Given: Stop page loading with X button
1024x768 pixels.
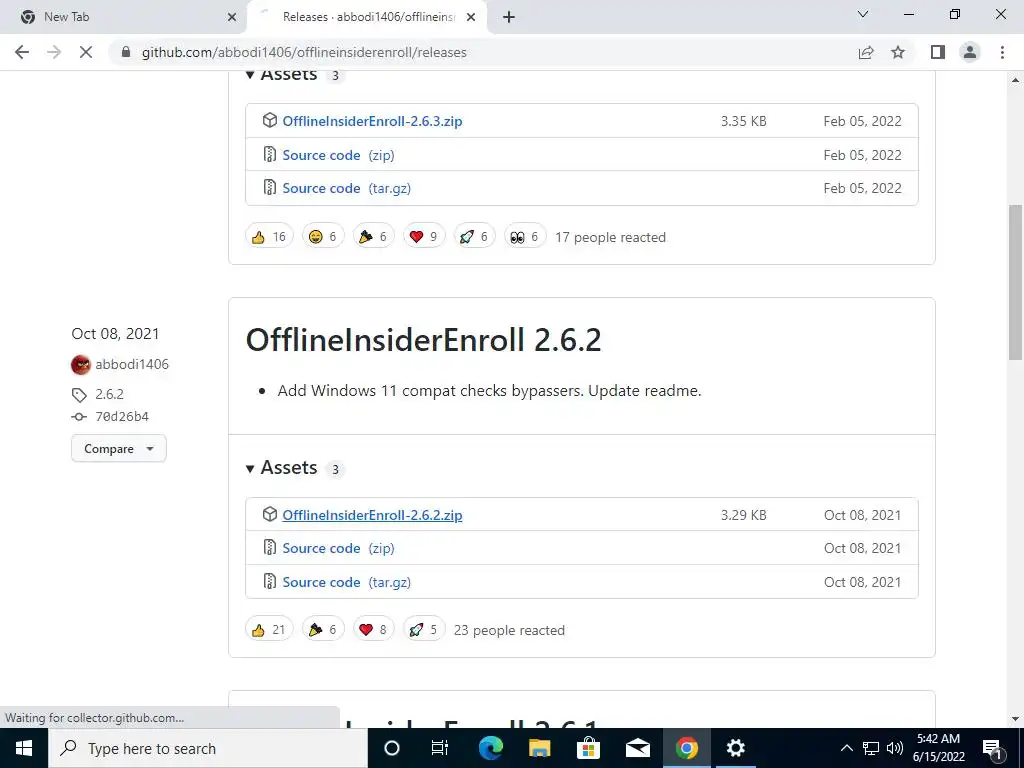Looking at the screenshot, I should [x=86, y=52].
